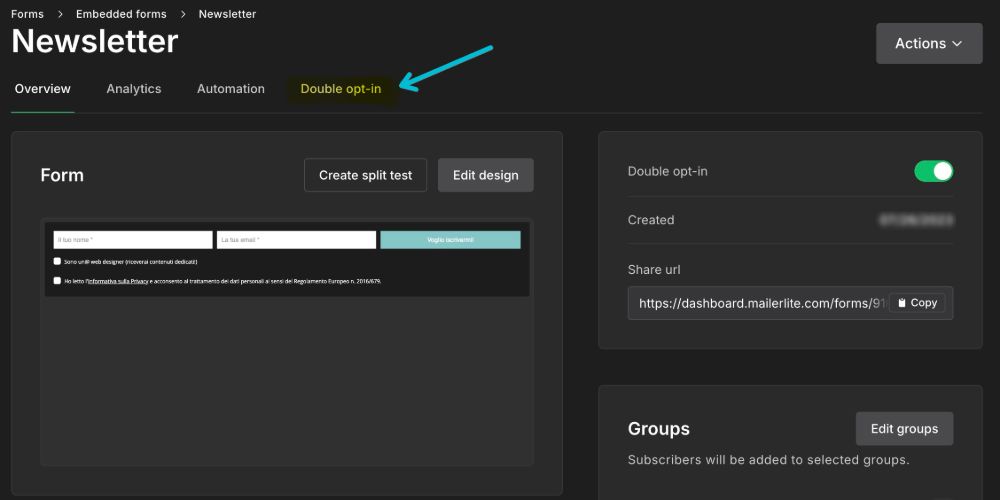The image size is (1000, 500).
Task: Click the Edit groups button
Action: pyautogui.click(x=904, y=429)
